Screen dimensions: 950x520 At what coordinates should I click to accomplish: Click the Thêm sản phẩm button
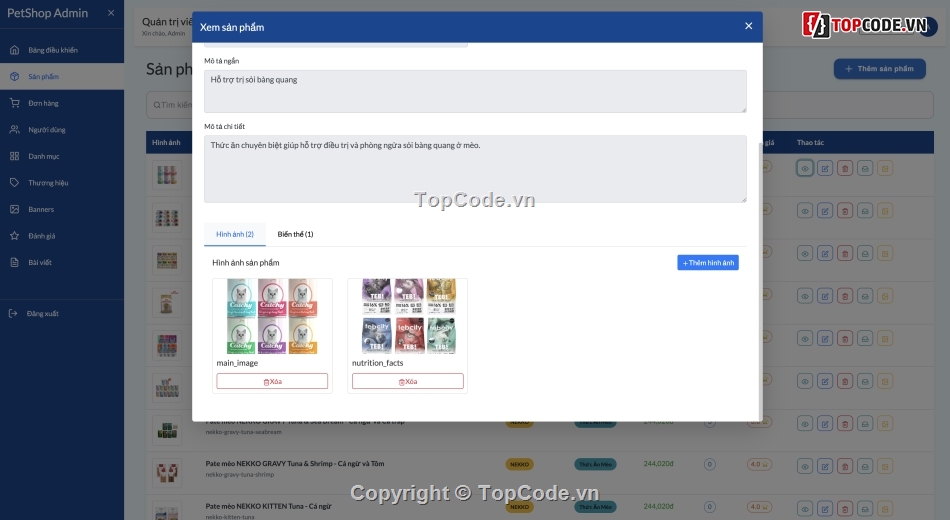coord(880,68)
